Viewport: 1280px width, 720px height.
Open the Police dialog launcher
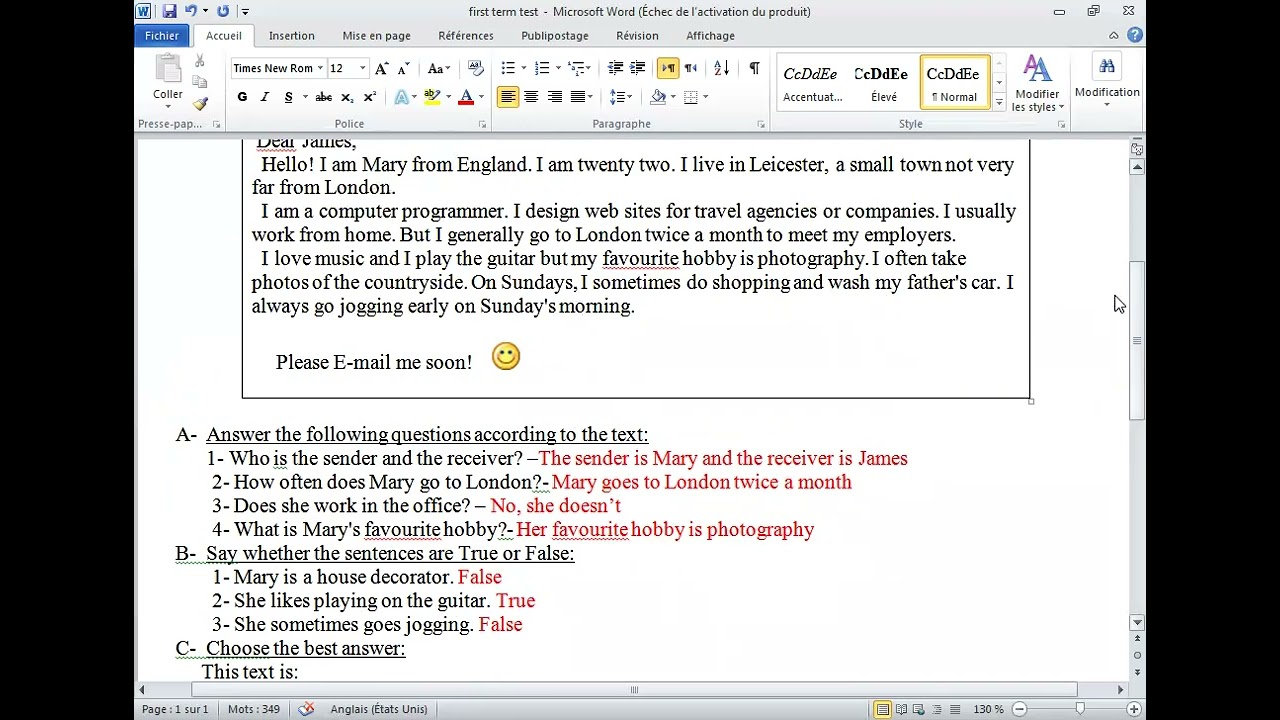click(x=482, y=125)
